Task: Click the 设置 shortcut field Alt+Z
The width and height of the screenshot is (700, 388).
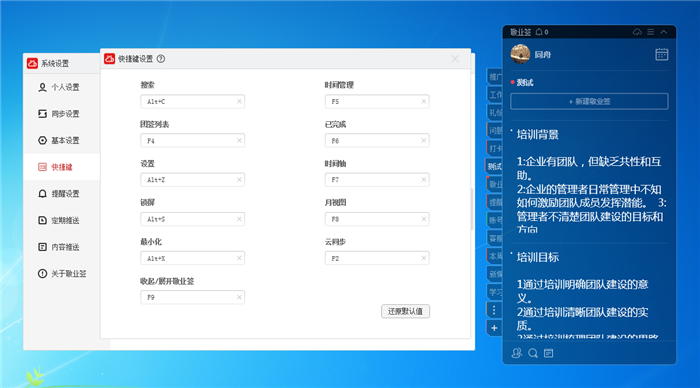Action: [x=192, y=179]
